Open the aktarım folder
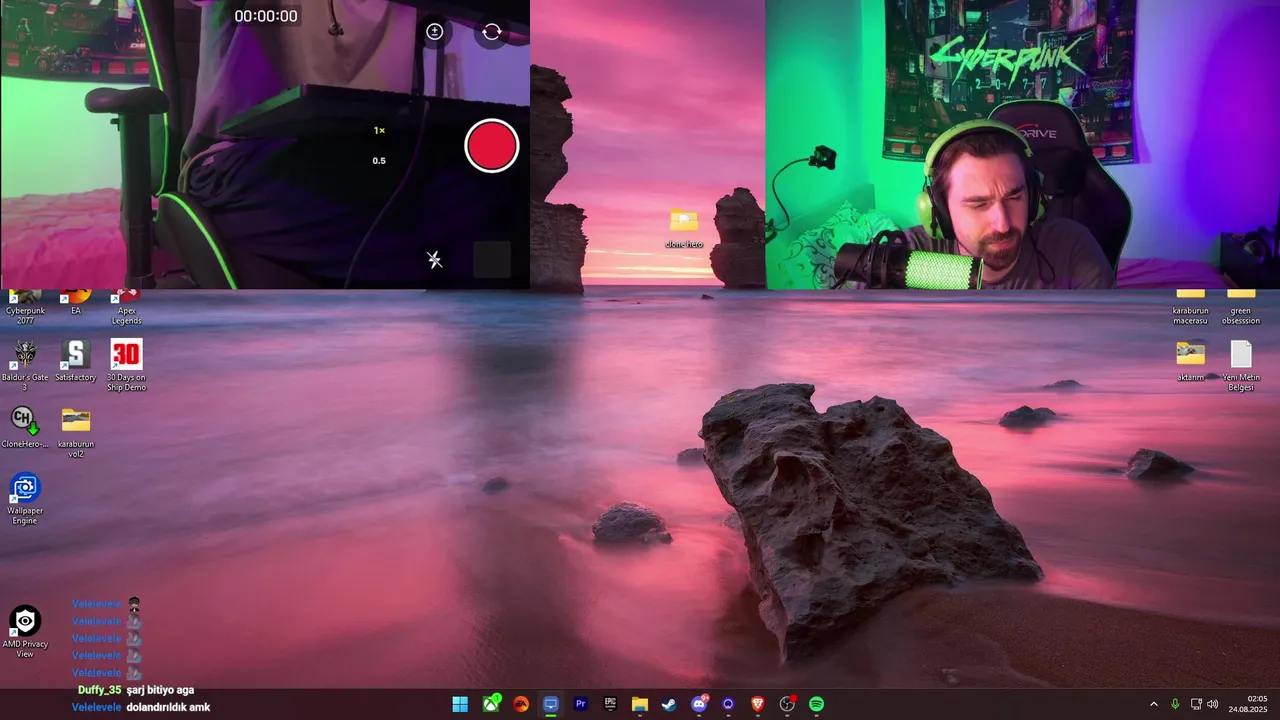1280x720 pixels. (1190, 361)
